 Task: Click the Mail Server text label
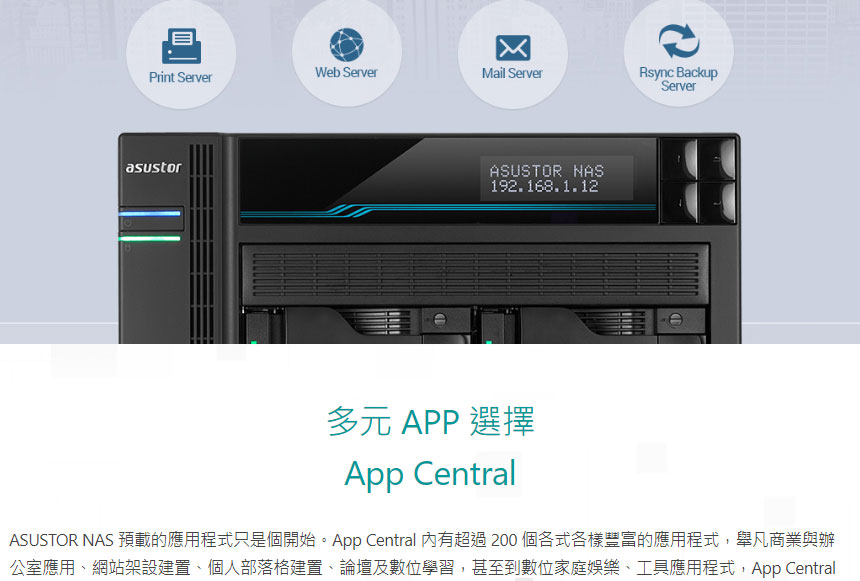tap(512, 73)
